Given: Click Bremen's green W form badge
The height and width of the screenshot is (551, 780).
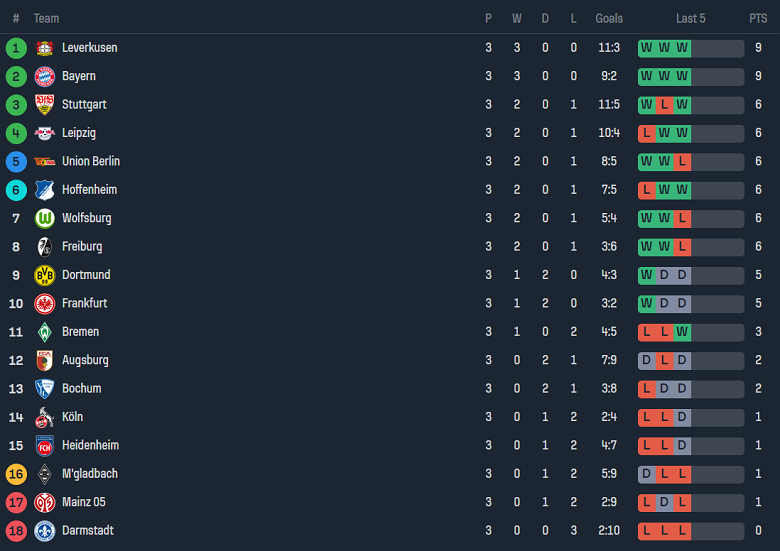Looking at the screenshot, I should click(682, 332).
